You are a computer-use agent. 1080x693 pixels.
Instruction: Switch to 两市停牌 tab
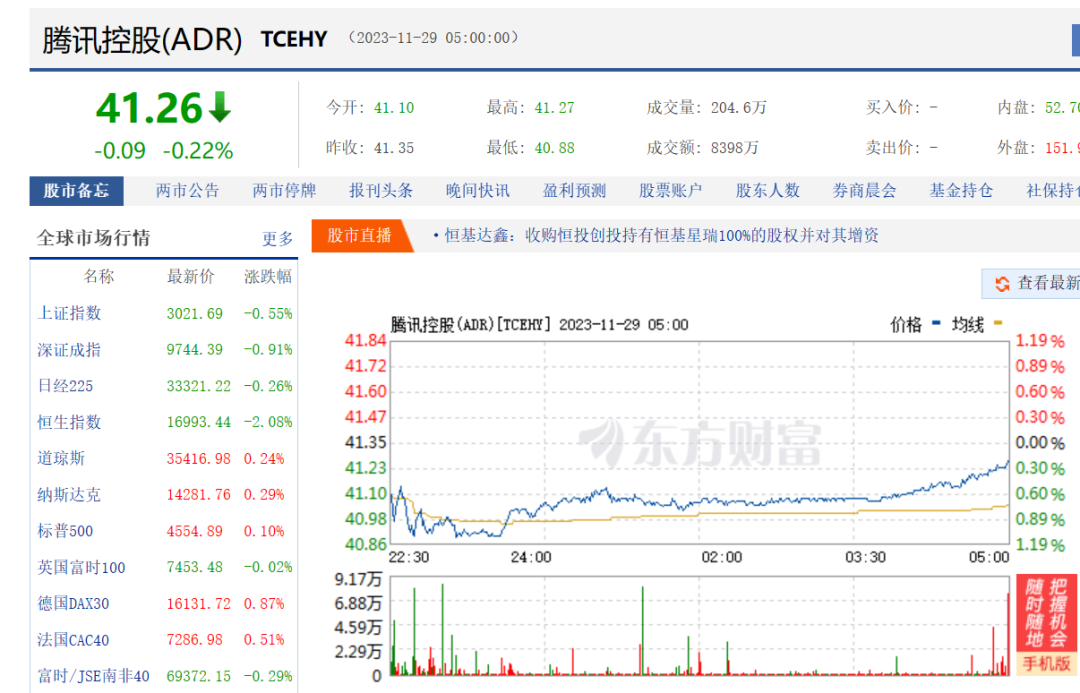pyautogui.click(x=284, y=191)
